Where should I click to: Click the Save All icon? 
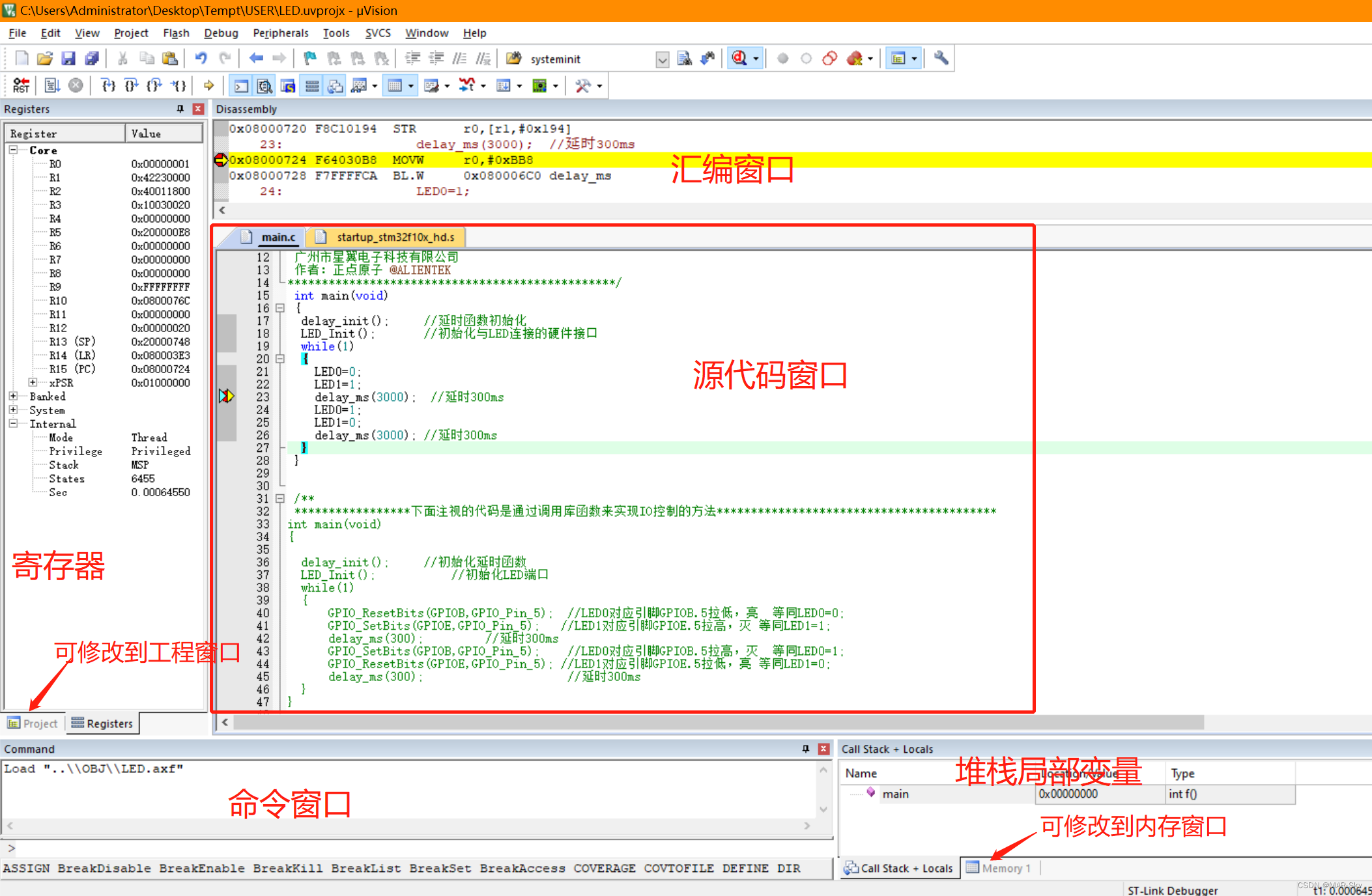coord(92,59)
